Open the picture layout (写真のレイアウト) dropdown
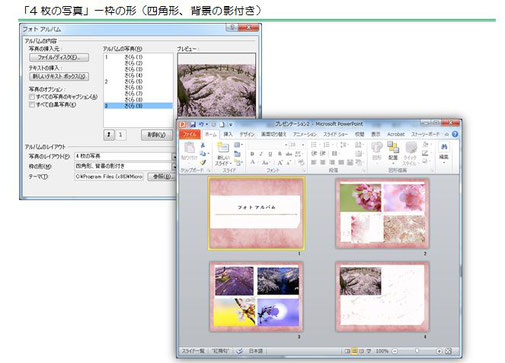 (x=174, y=156)
